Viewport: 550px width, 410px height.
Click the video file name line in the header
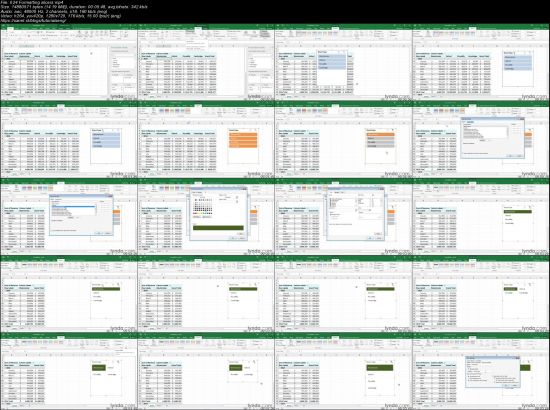tap(33, 2)
